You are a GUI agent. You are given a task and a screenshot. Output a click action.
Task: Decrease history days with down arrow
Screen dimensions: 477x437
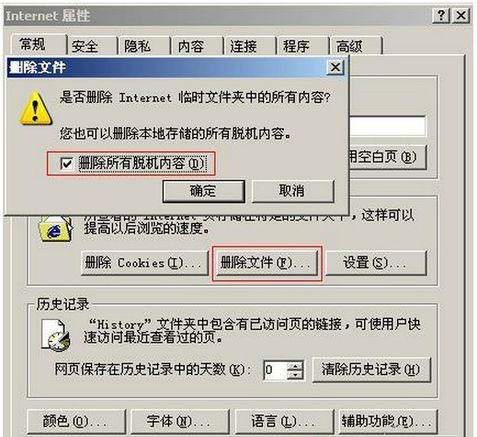[295, 374]
